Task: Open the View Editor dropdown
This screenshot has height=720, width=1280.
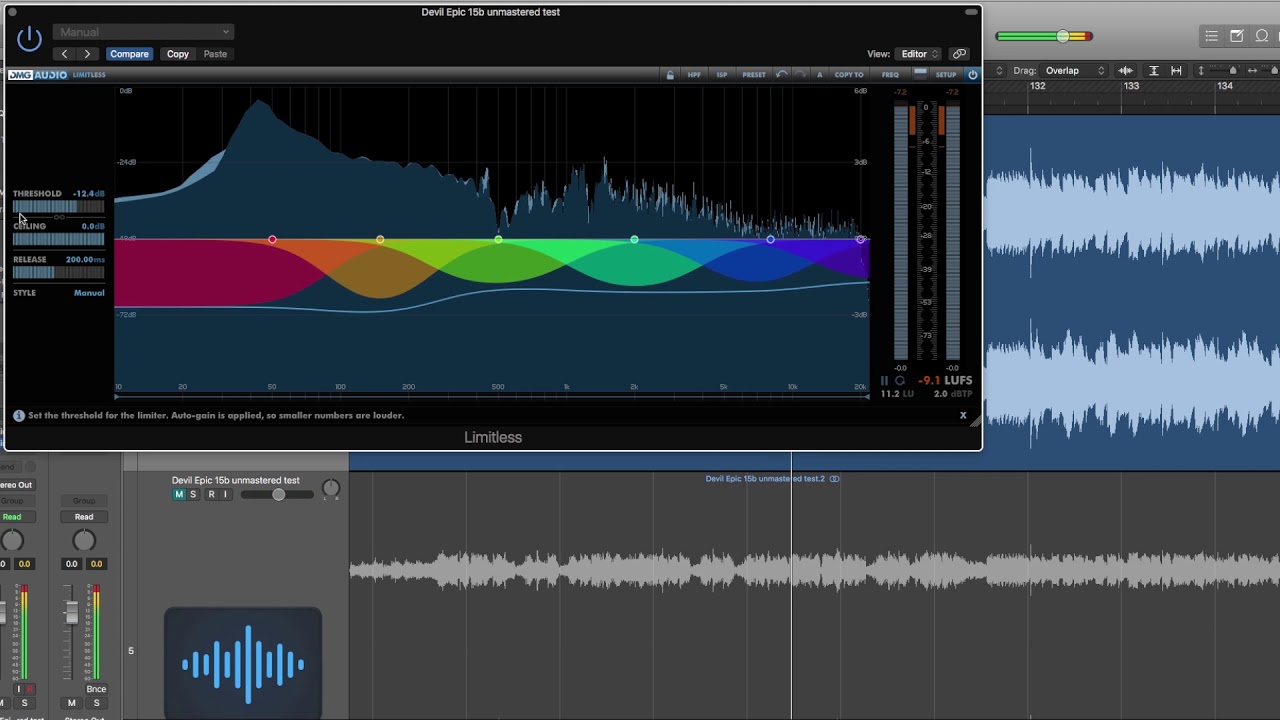Action: click(920, 54)
